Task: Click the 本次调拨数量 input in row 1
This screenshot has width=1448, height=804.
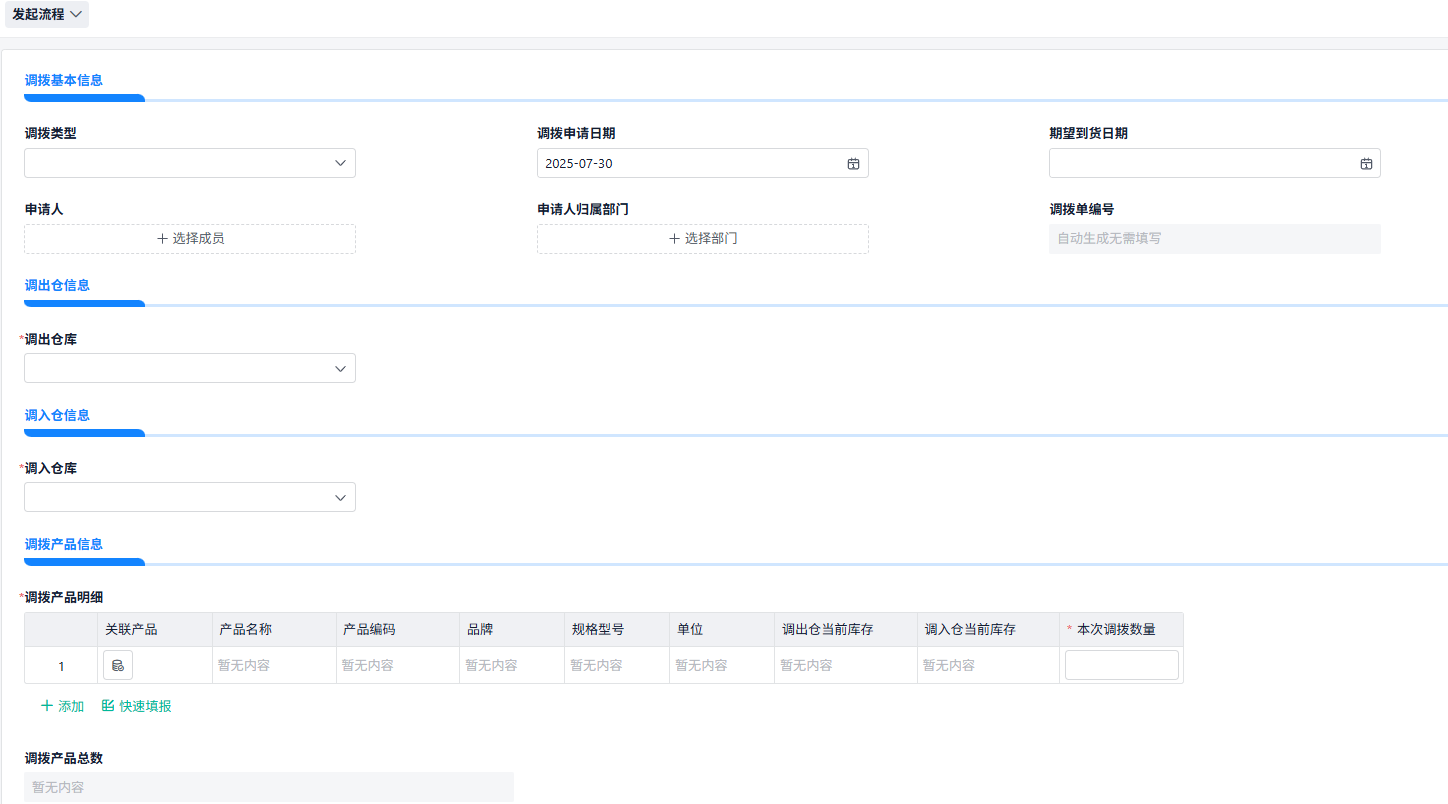Action: [x=1121, y=664]
